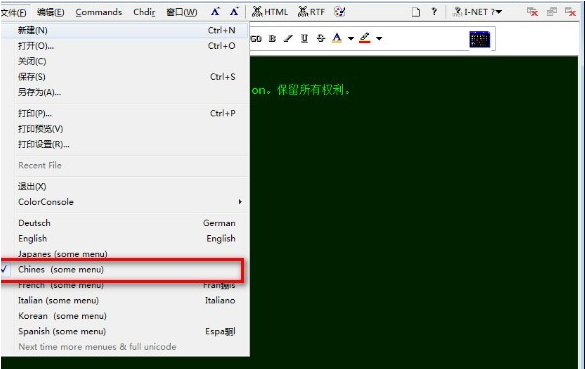
Task: Toggle italic text formatting
Action: click(x=288, y=38)
